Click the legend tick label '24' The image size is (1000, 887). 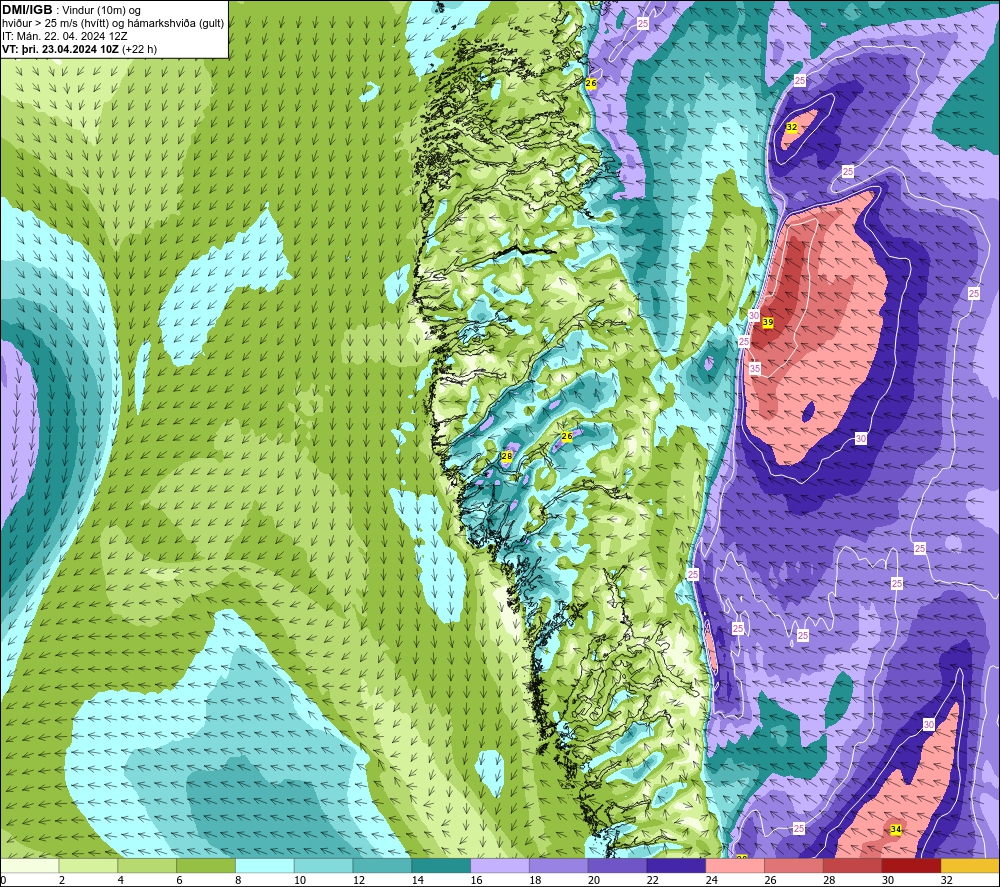pos(712,880)
